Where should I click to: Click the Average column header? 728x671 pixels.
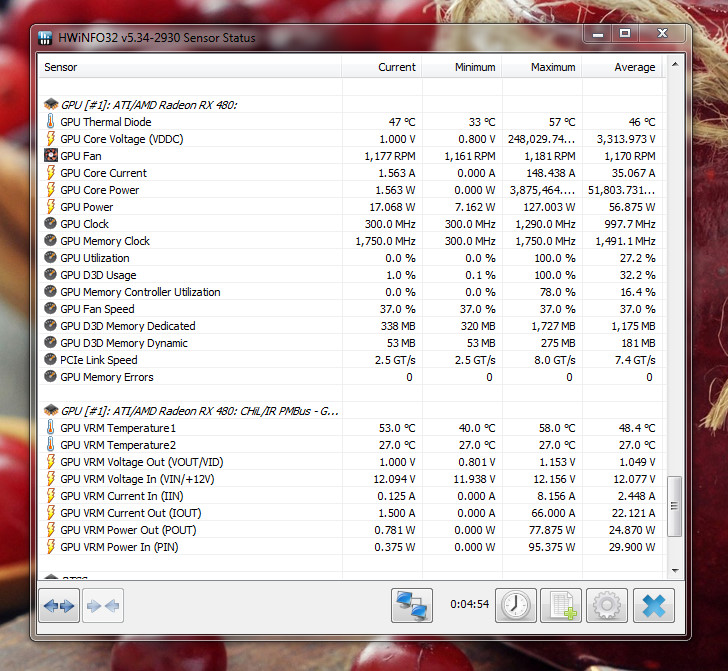click(623, 67)
